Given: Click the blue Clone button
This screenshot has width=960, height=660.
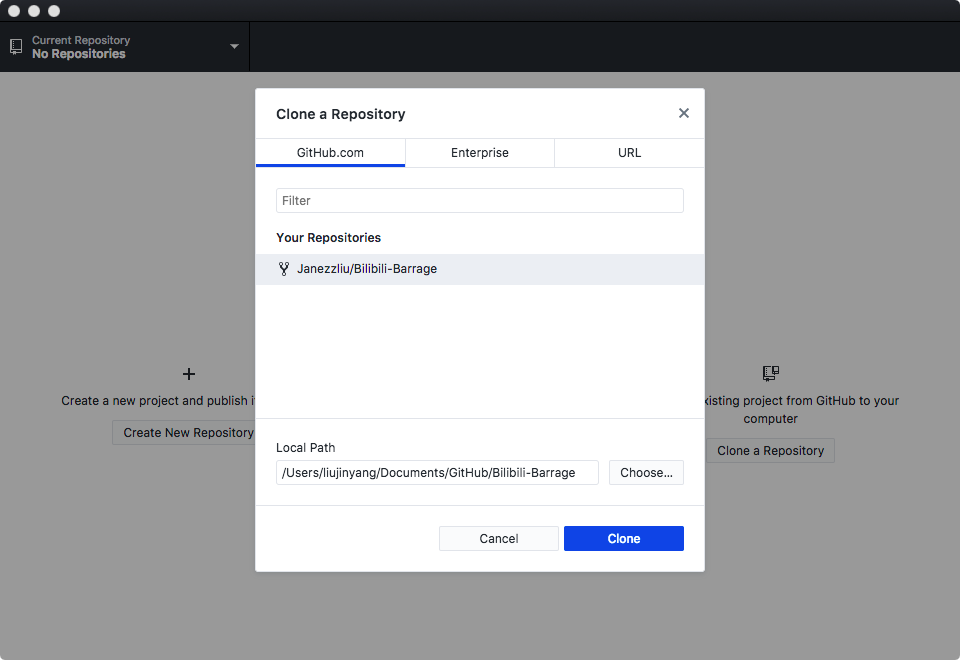Looking at the screenshot, I should point(623,539).
